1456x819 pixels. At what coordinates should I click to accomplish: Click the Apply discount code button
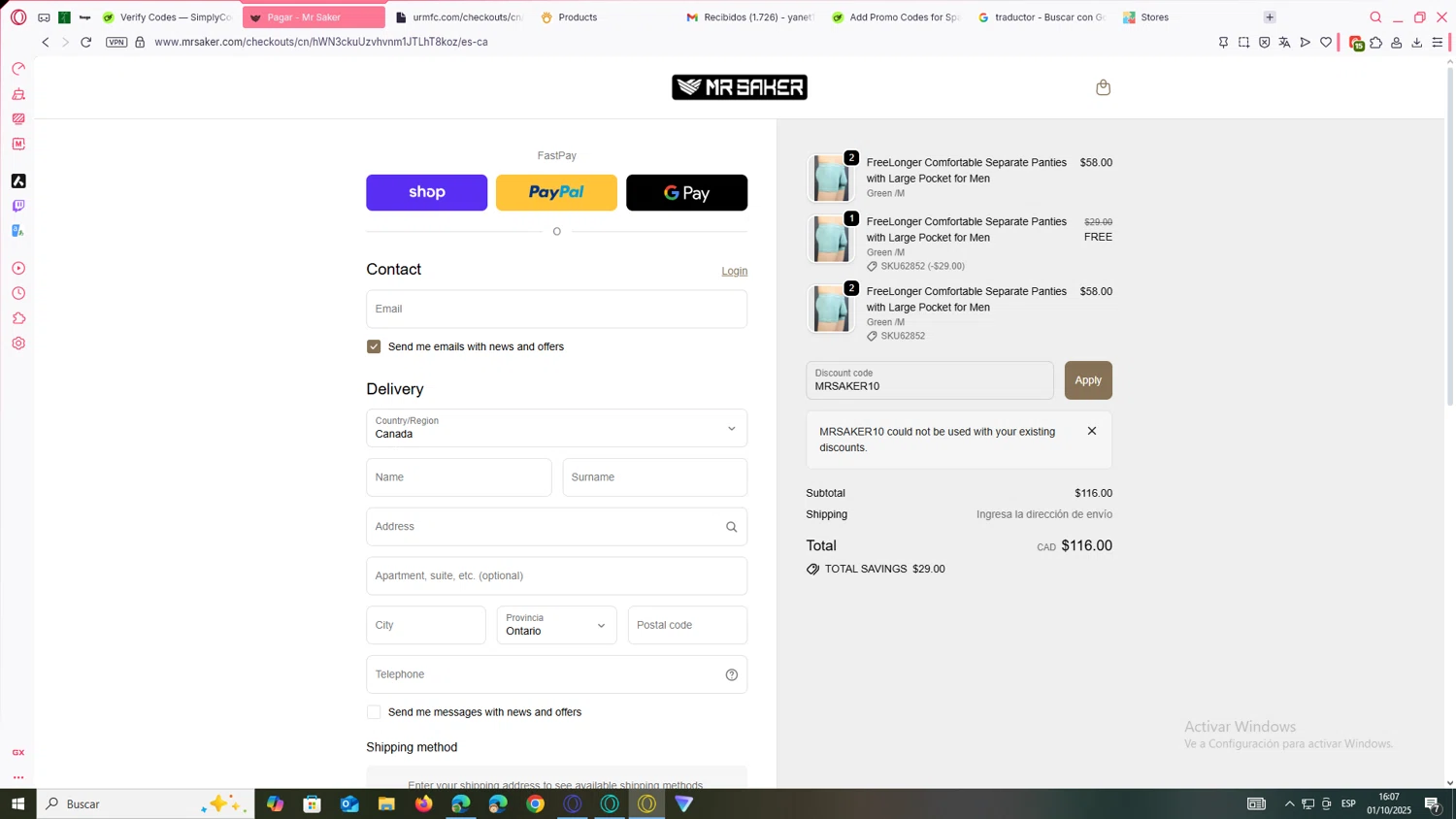pos(1088,380)
